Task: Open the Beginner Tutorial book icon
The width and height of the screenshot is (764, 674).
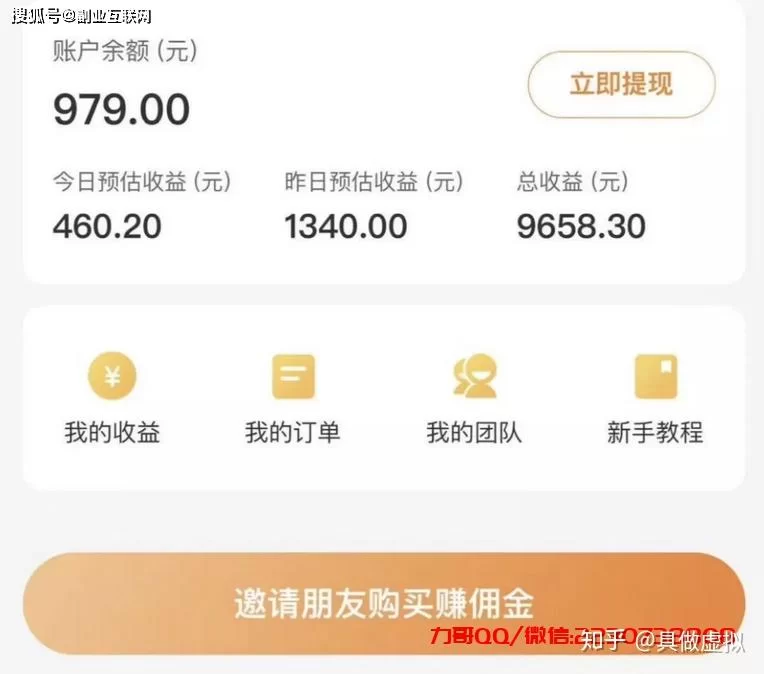Action: (x=656, y=377)
